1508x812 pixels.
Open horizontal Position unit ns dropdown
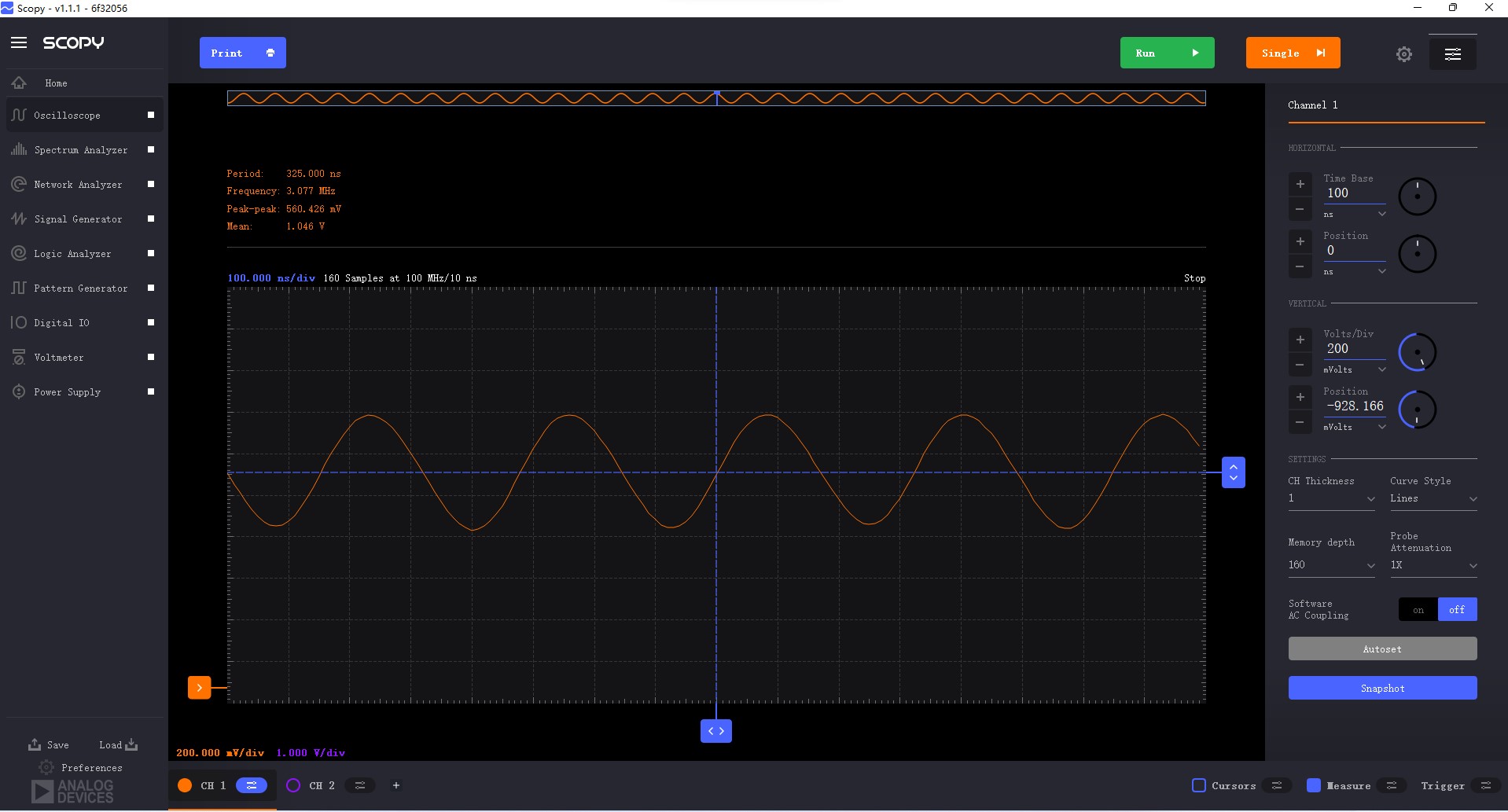coord(1354,271)
